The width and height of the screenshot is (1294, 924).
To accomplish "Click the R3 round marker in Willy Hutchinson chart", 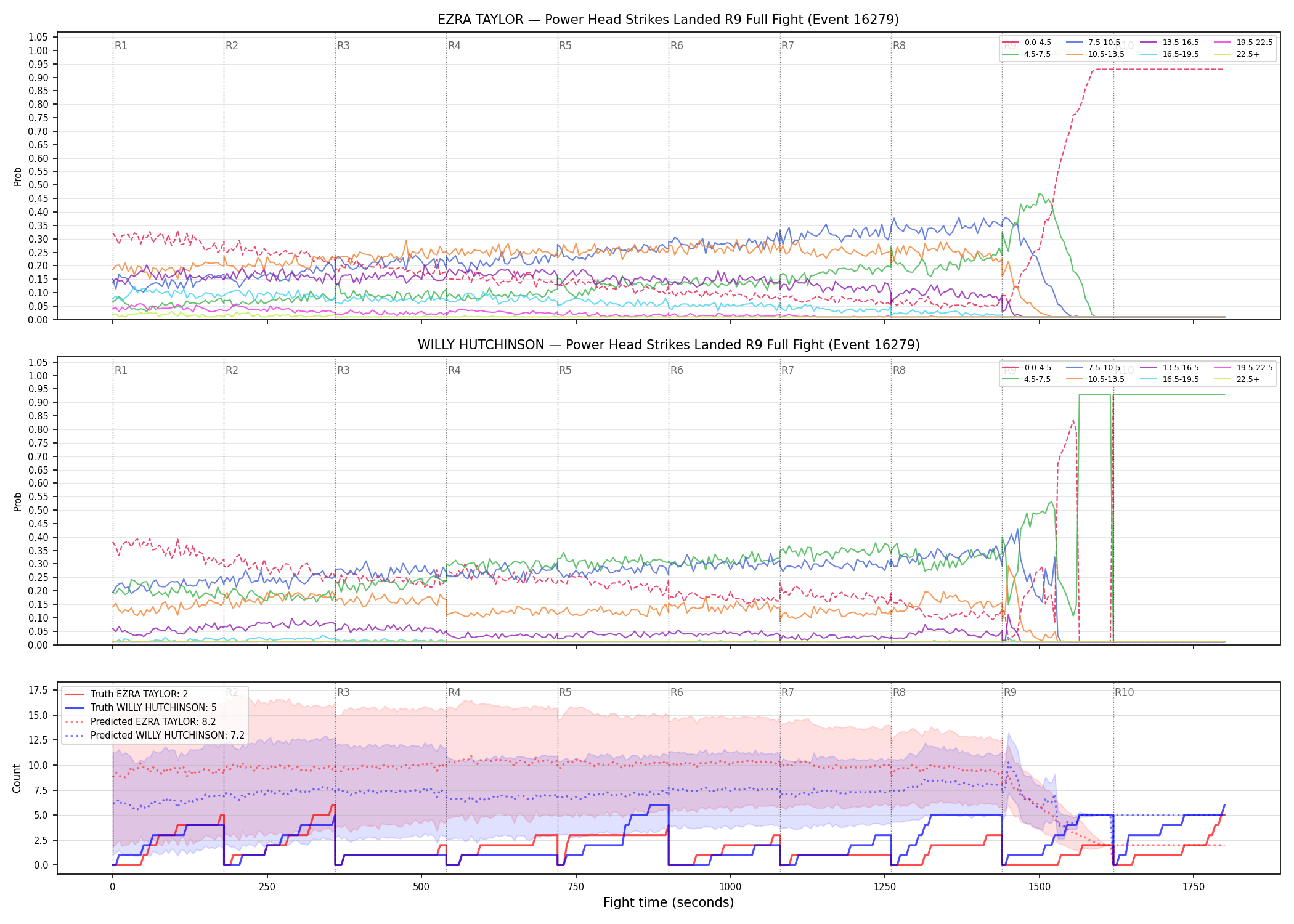I will click(343, 370).
